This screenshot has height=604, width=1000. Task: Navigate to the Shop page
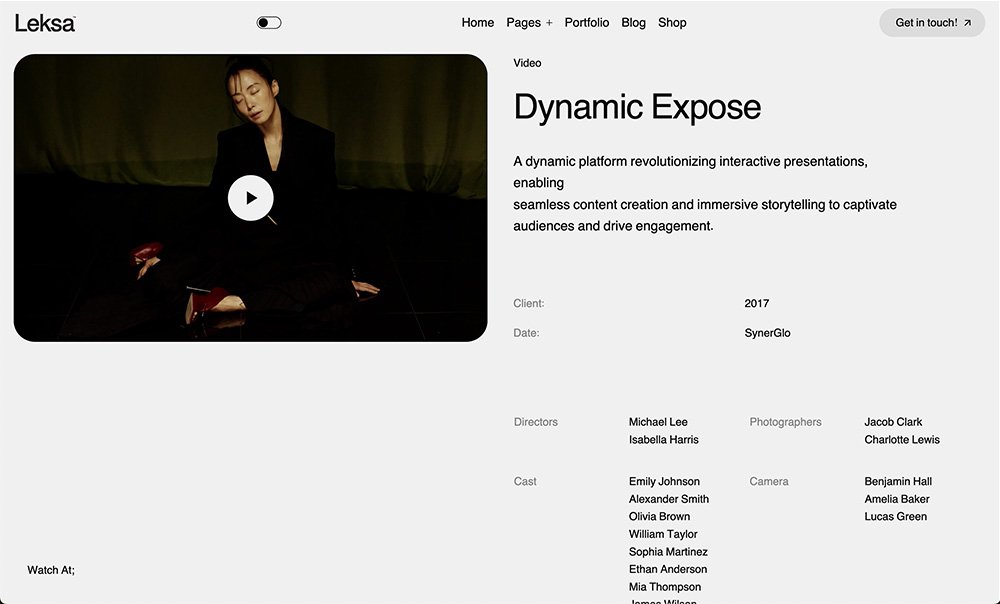pos(672,23)
